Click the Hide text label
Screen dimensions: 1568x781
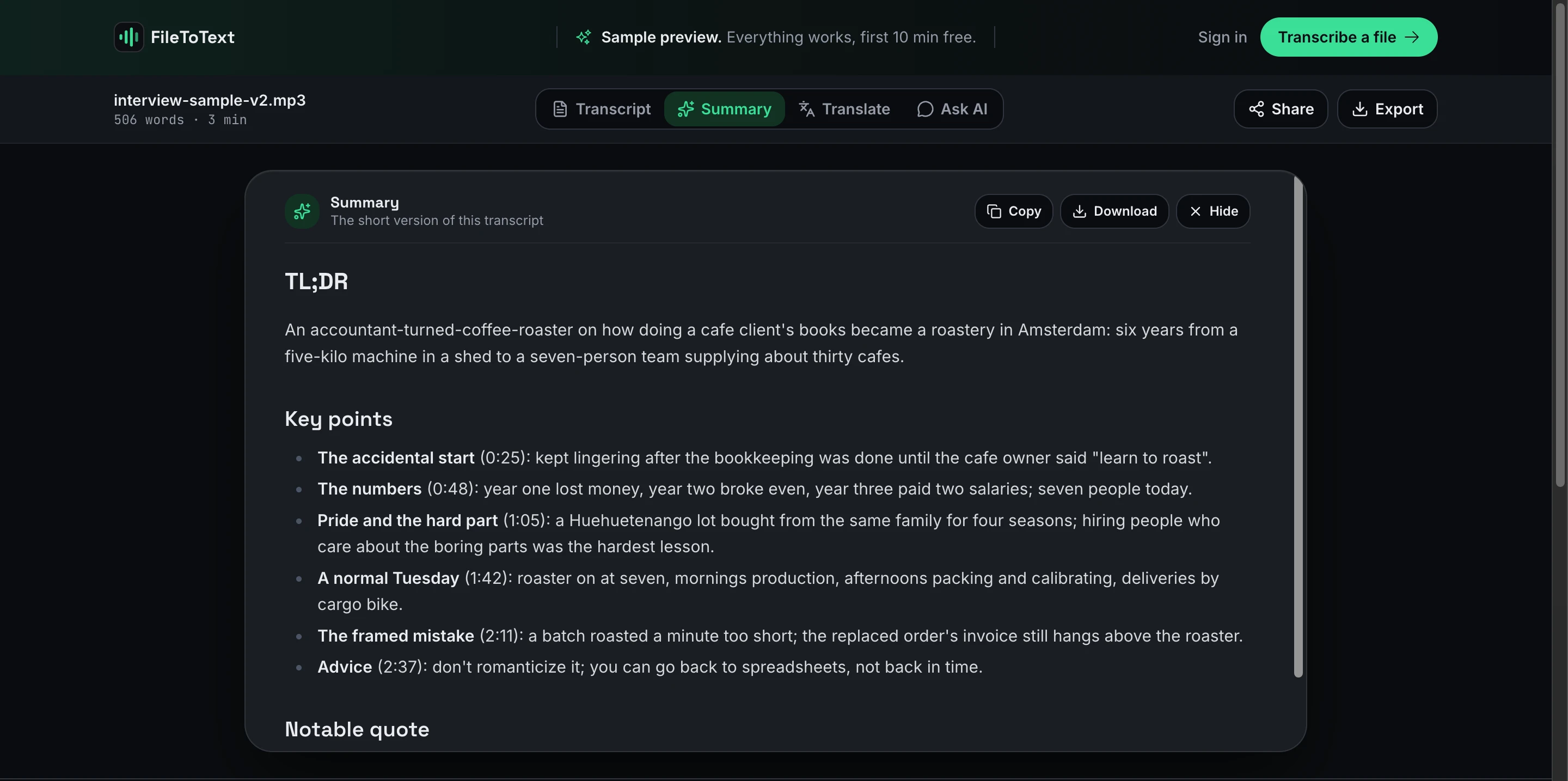click(1223, 211)
